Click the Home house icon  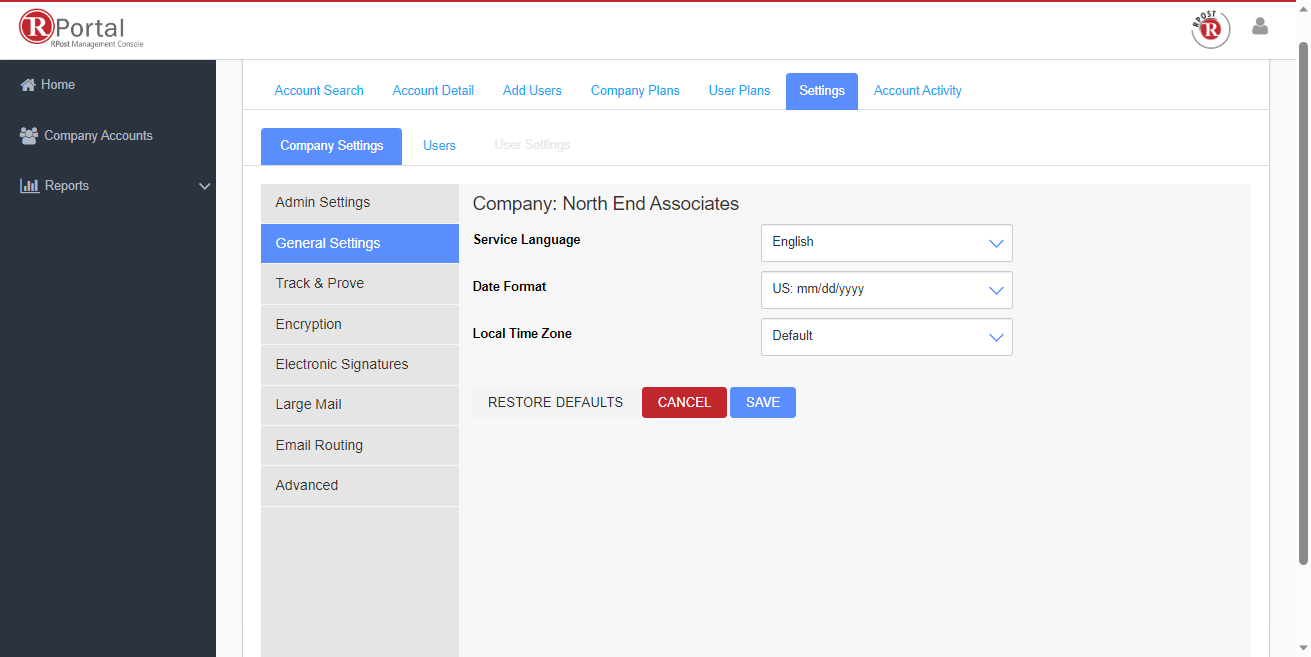(28, 85)
